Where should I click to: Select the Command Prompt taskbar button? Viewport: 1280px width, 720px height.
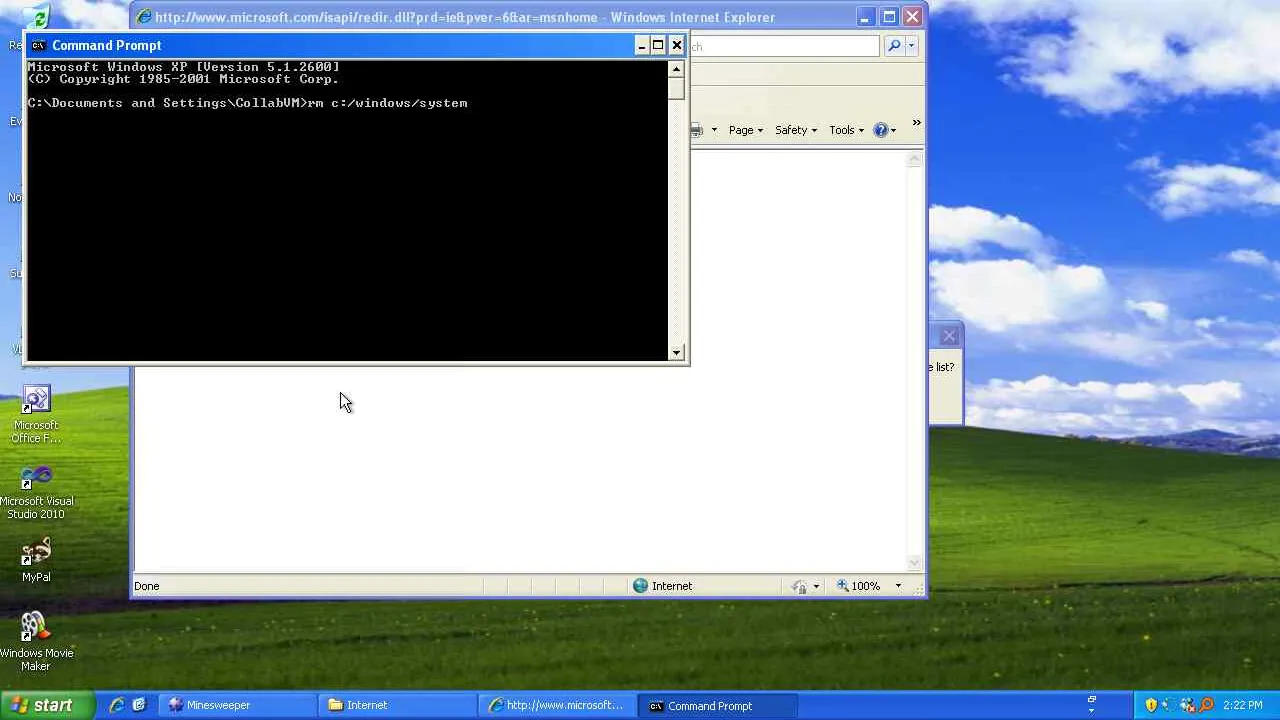718,705
